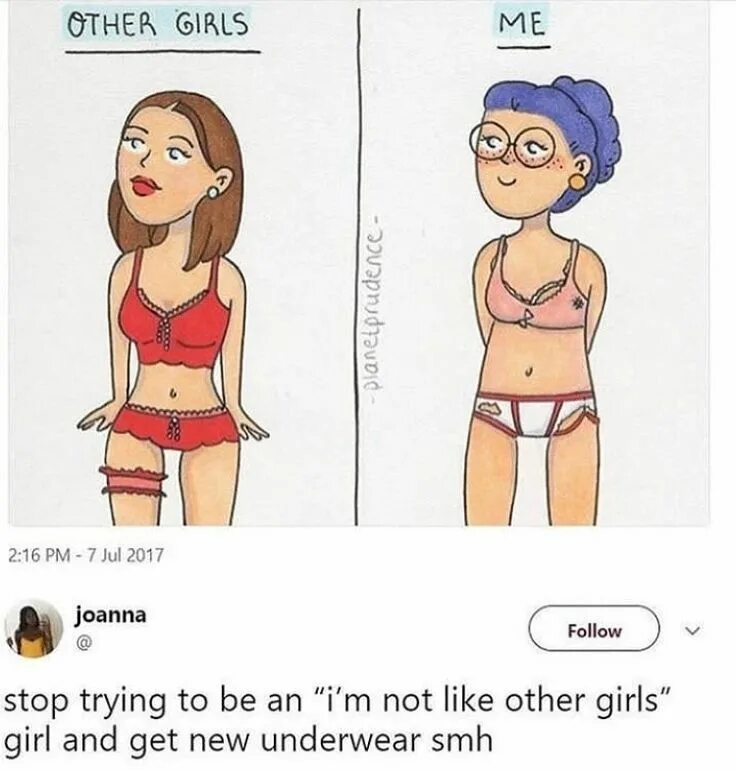Click the @ handle under joanna
Screen dimensions: 736x771
[x=83, y=642]
